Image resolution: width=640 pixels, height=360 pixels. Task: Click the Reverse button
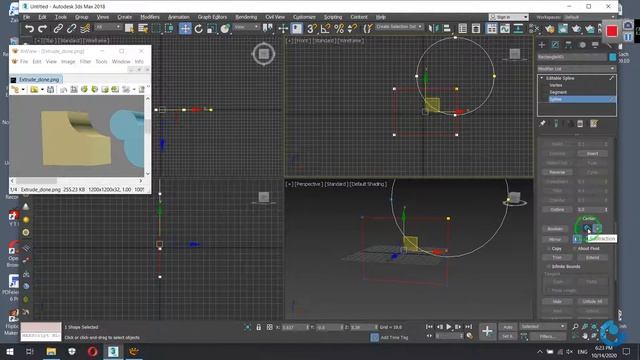pos(557,172)
